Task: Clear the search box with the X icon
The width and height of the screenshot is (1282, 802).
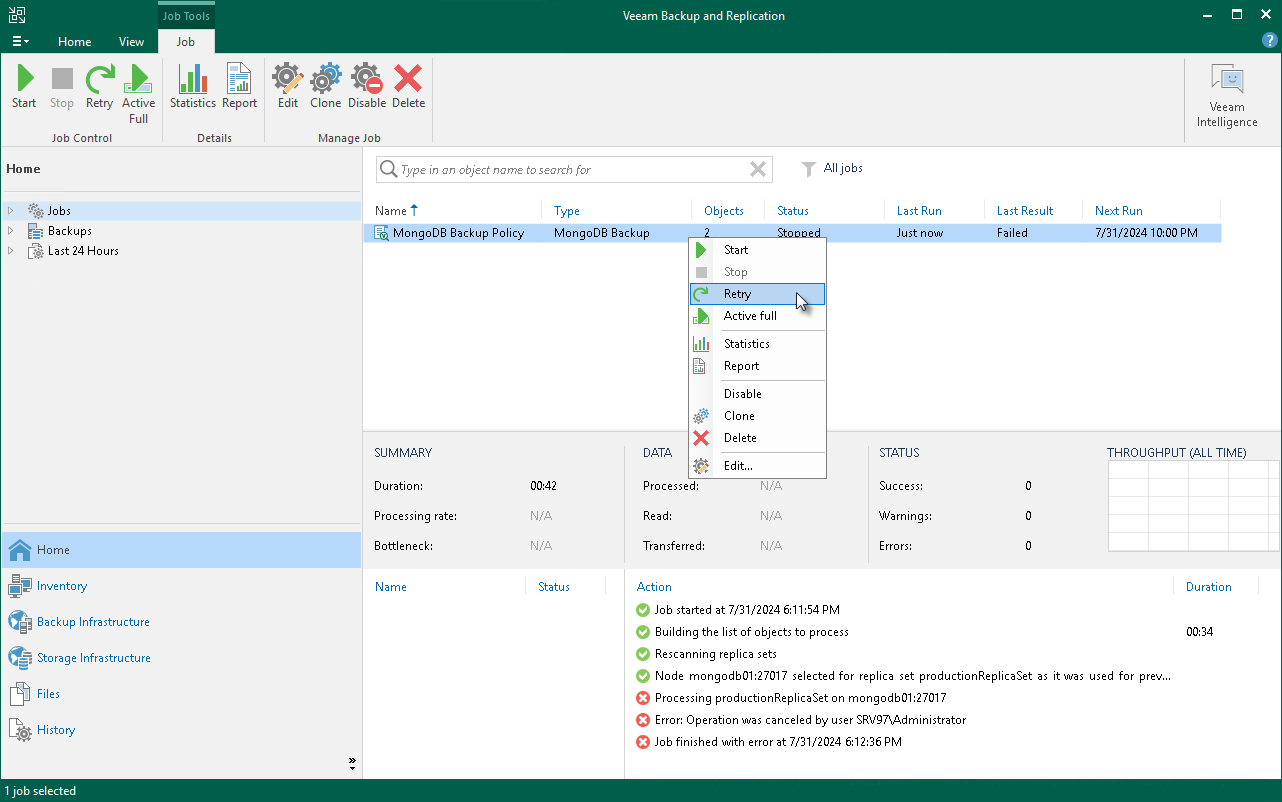Action: 758,170
